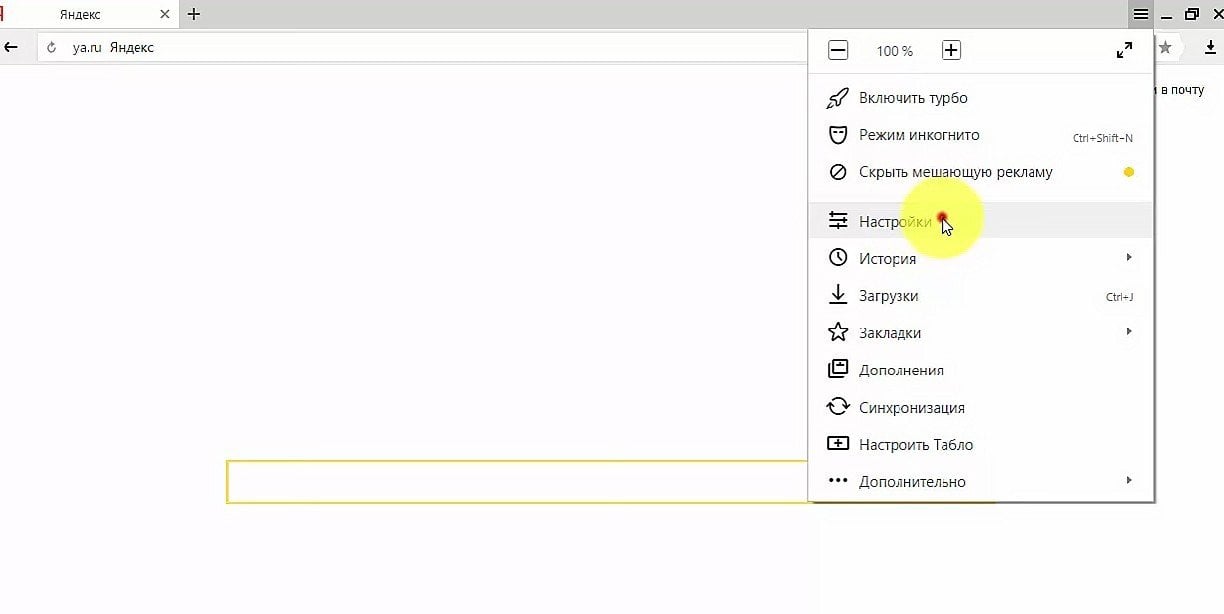
Task: Click the 100 % zoom level text
Action: tap(894, 51)
